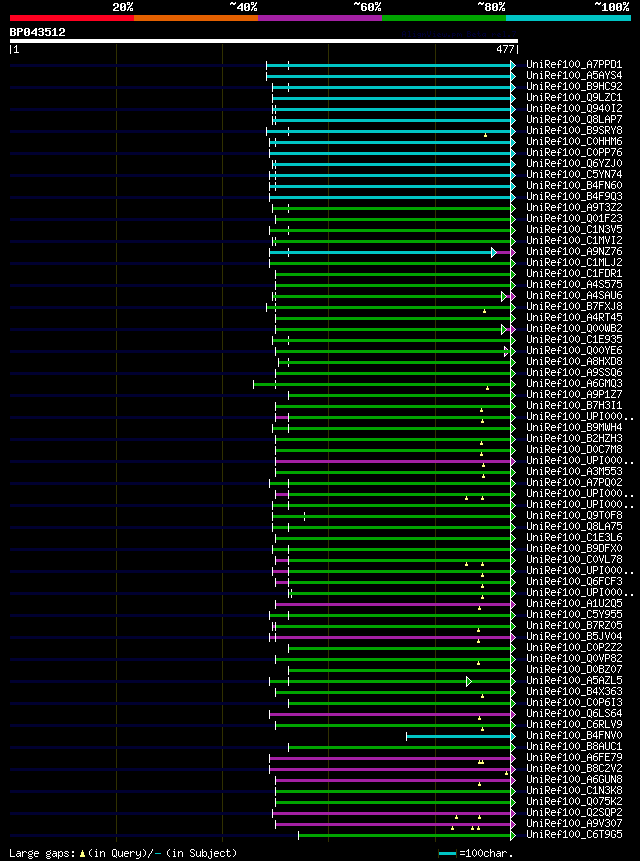Select the UniRef100_C6T9G5 label

click(574, 835)
